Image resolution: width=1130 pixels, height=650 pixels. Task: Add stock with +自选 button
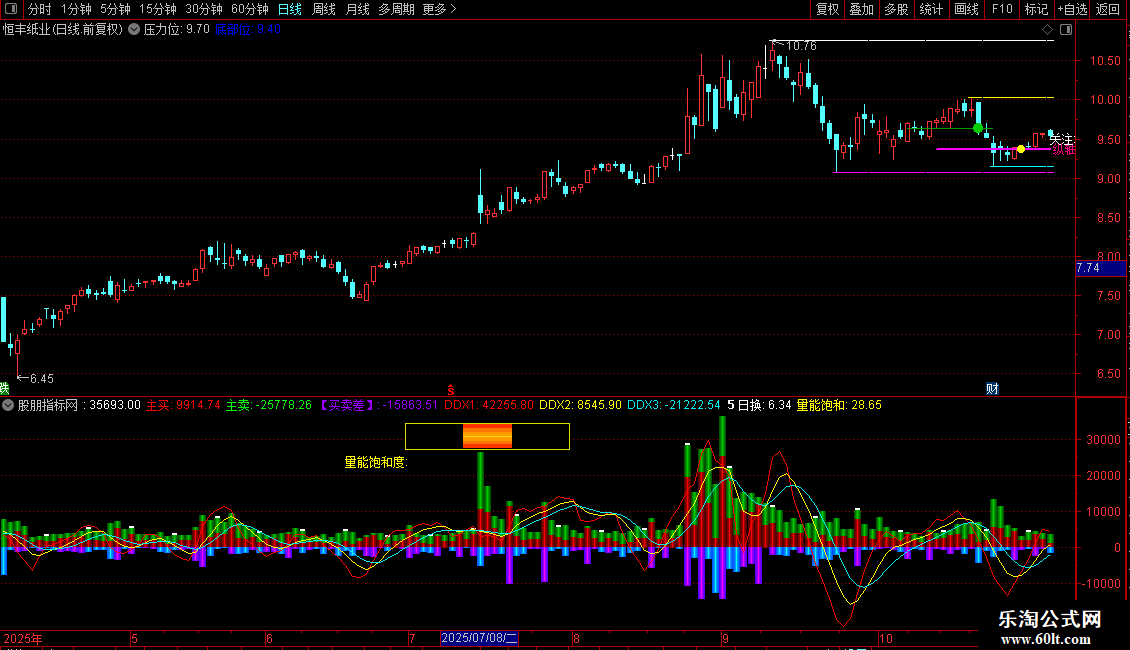coord(1072,9)
